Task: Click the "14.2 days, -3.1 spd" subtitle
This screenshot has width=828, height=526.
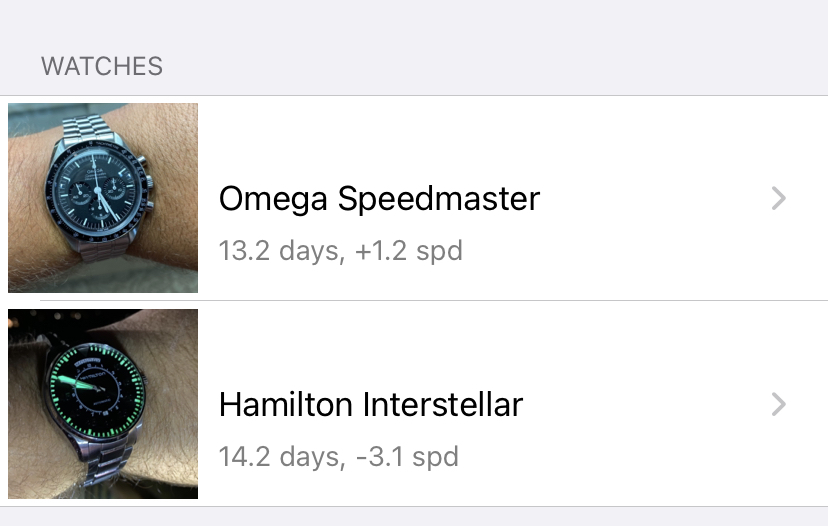Action: pyautogui.click(x=338, y=457)
